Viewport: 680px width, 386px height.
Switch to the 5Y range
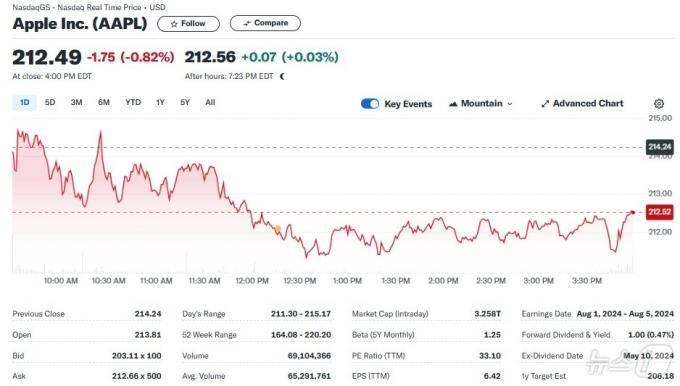[185, 102]
